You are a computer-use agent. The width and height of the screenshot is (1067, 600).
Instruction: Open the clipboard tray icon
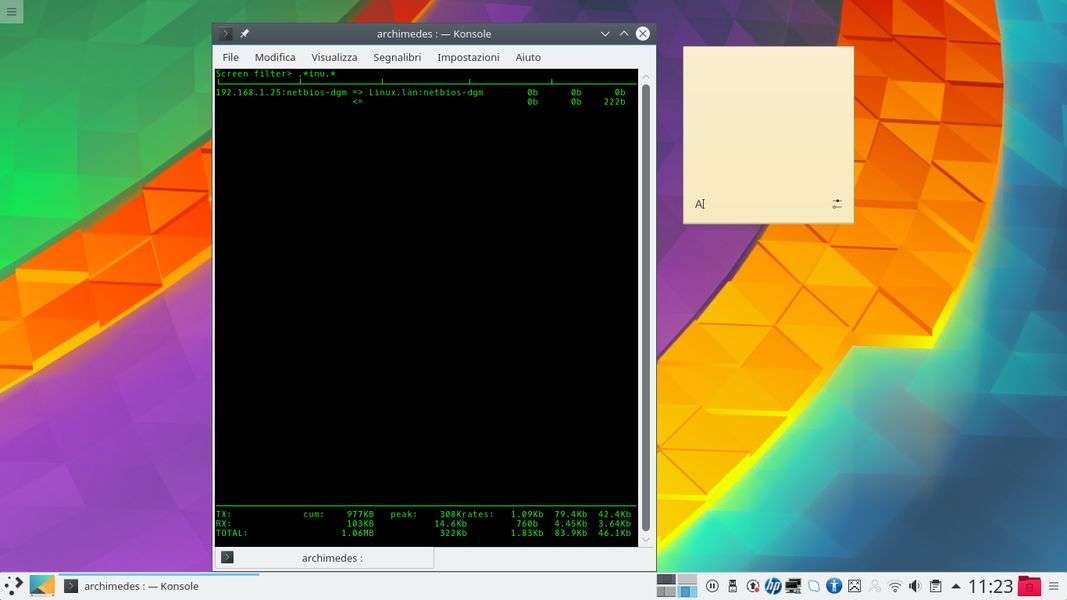pos(935,586)
